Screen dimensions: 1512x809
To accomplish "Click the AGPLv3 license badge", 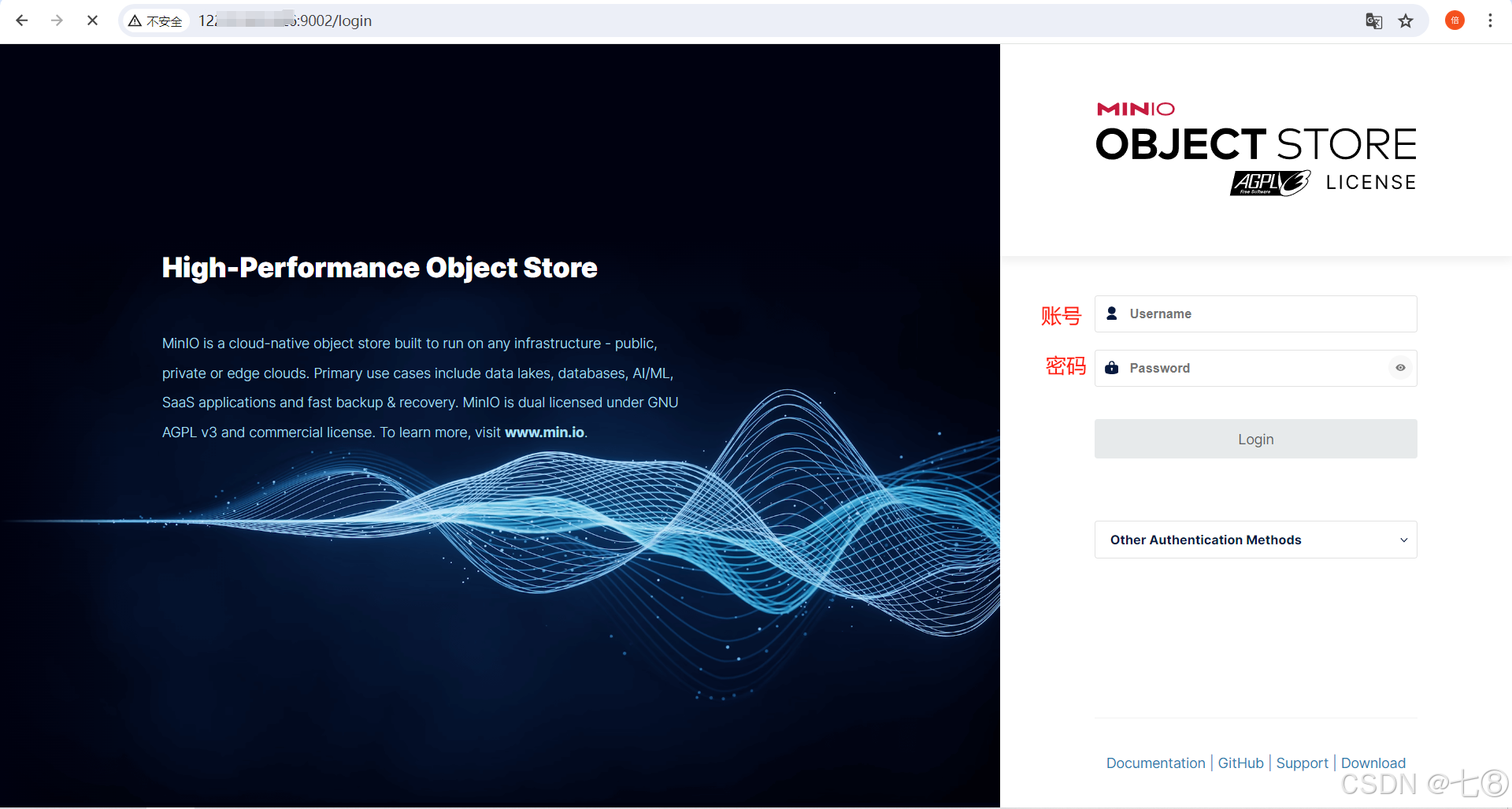I will click(1269, 183).
